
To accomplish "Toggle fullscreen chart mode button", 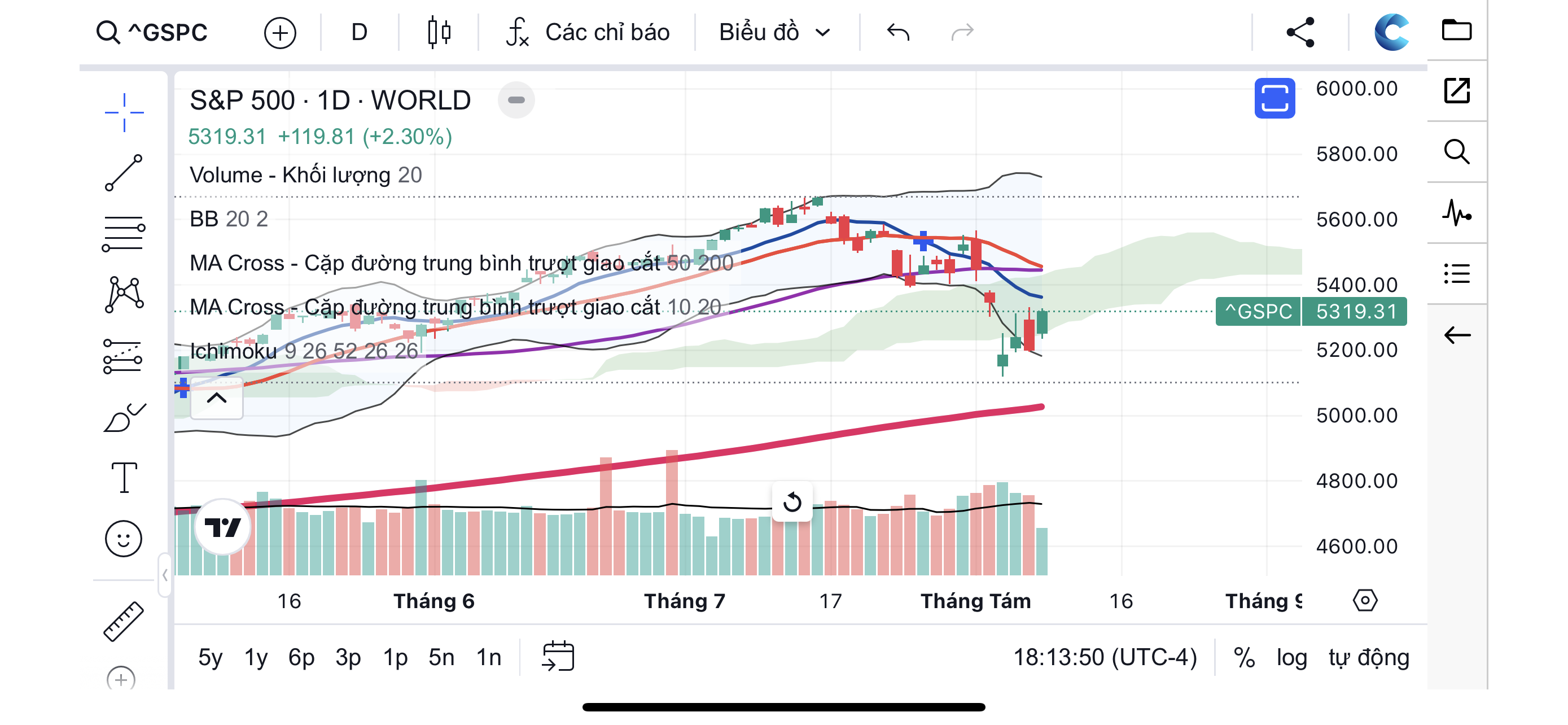I will click(x=1274, y=99).
